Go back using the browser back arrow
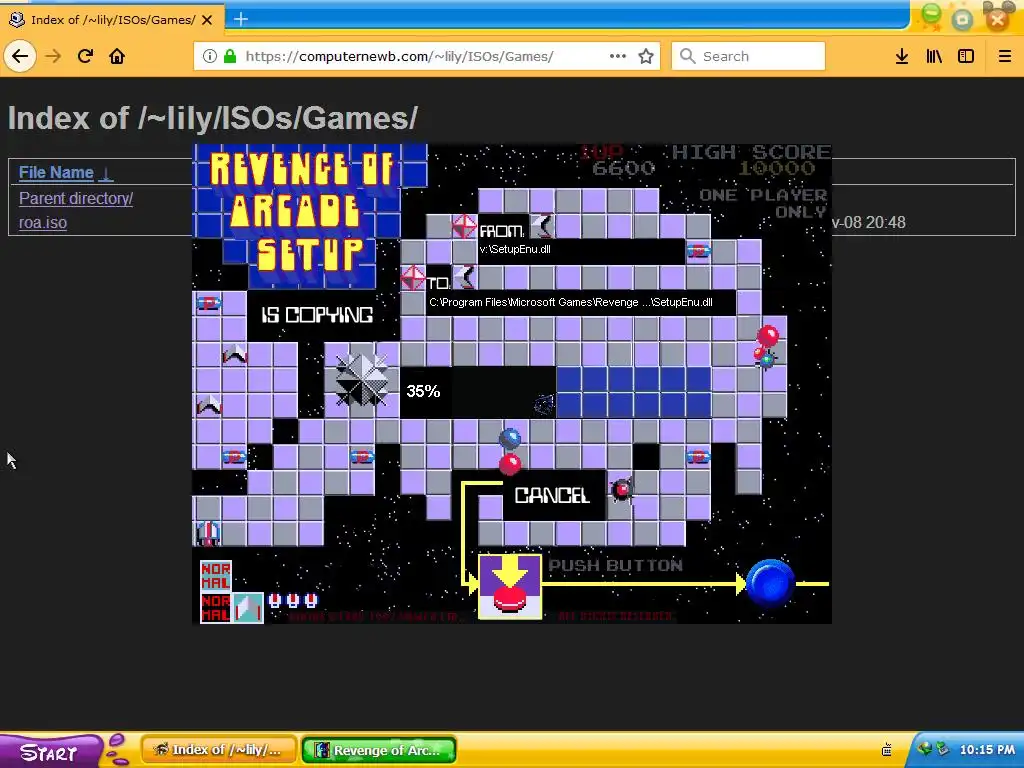The height and width of the screenshot is (768, 1024). [20, 56]
